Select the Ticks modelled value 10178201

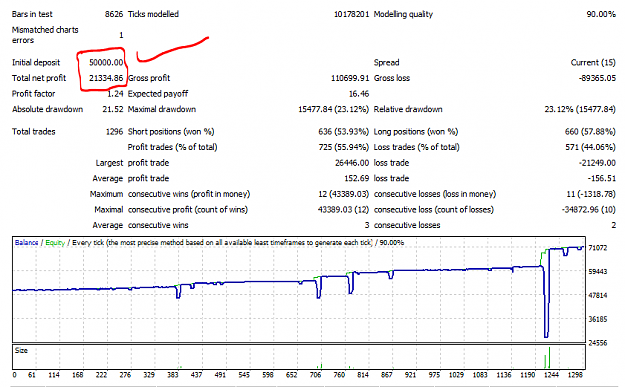click(352, 14)
